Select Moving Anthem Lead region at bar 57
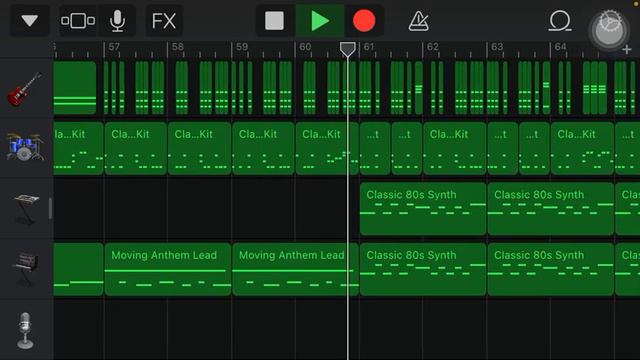The image size is (640, 360). (x=168, y=269)
